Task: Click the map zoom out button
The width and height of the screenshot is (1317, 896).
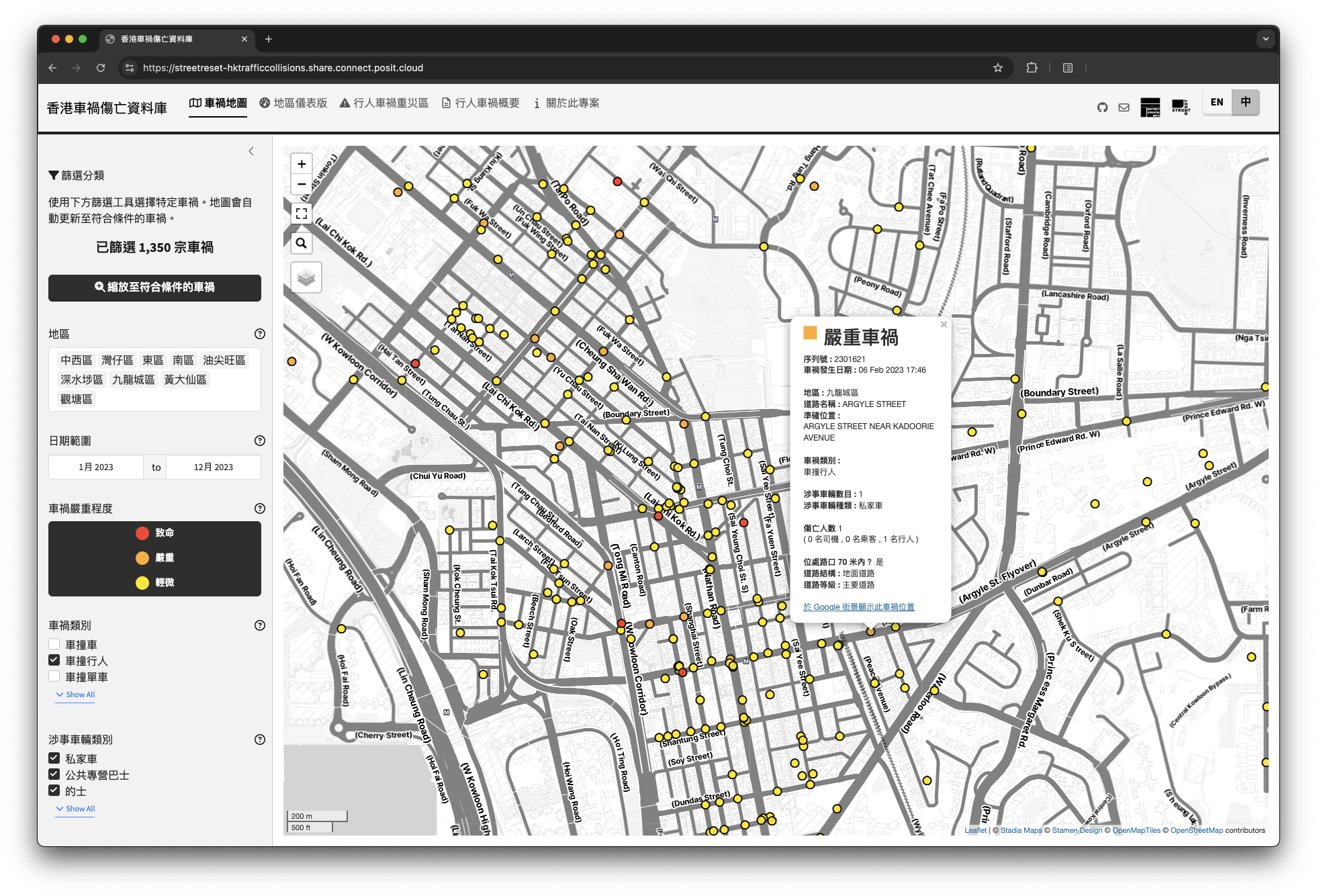Action: pos(302,184)
